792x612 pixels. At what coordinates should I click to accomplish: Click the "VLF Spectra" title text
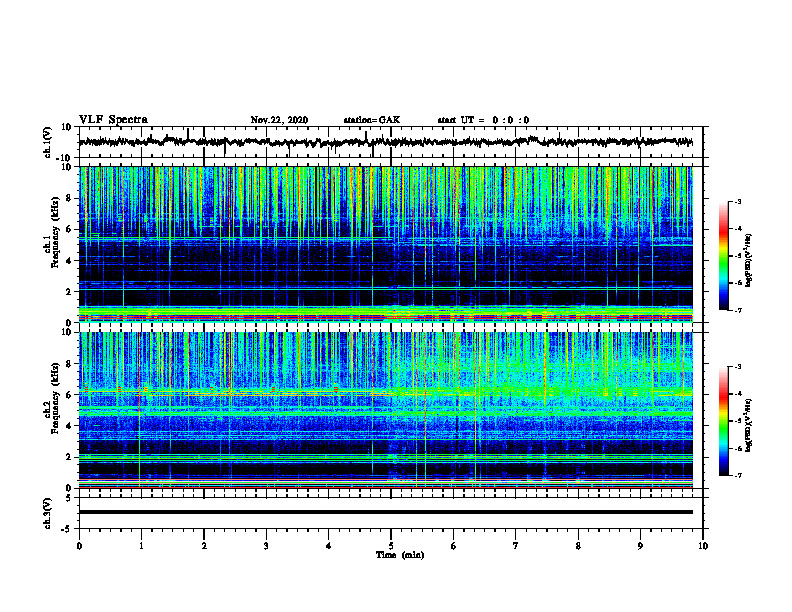[113, 120]
